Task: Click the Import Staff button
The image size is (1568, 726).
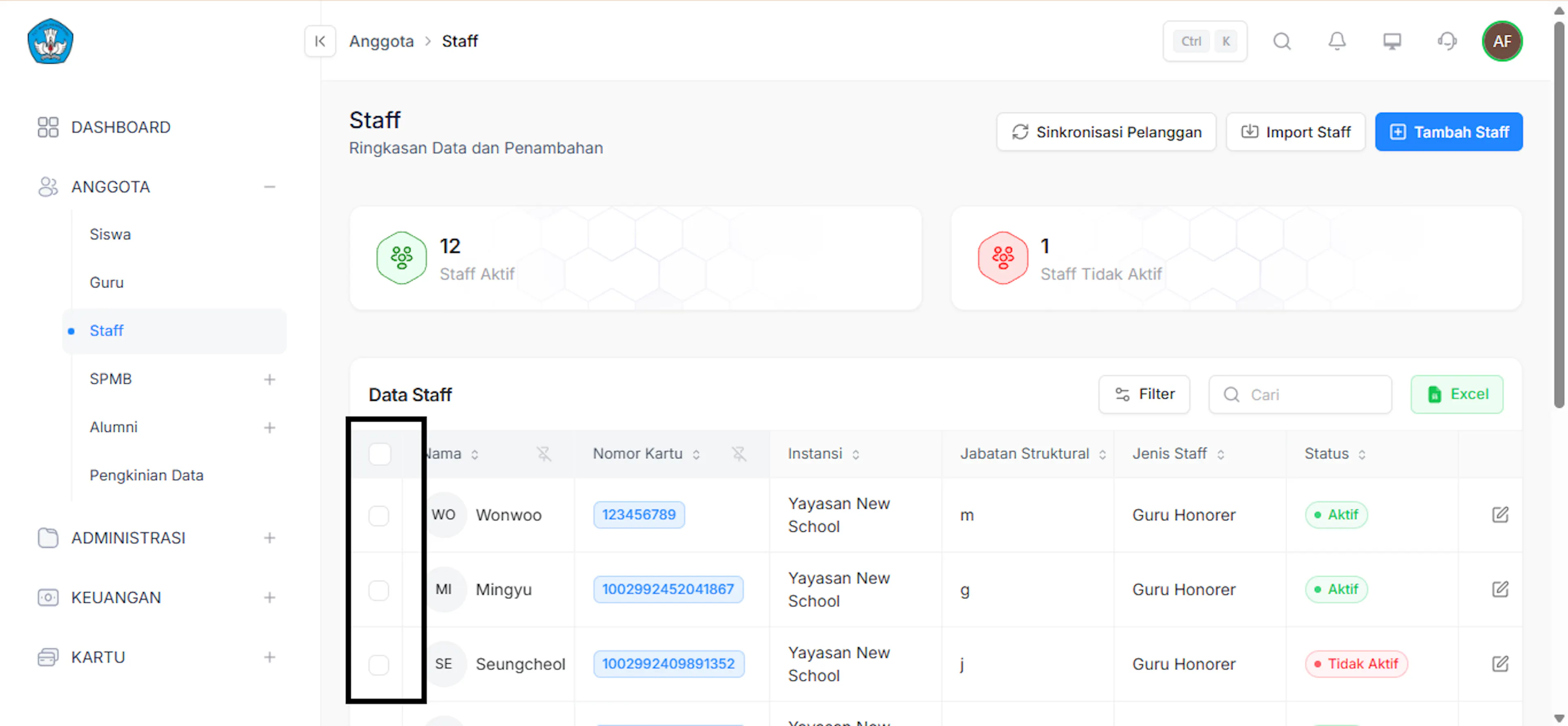Action: click(x=1295, y=132)
